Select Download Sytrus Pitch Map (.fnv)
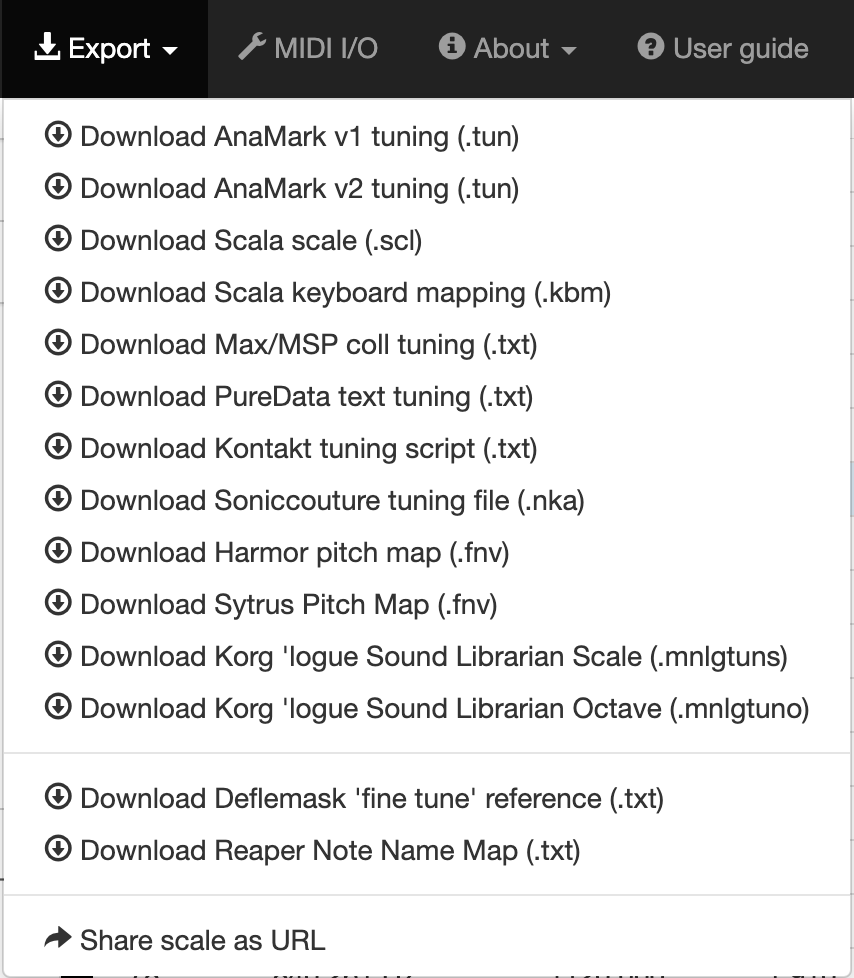Image resolution: width=854 pixels, height=978 pixels. click(288, 604)
